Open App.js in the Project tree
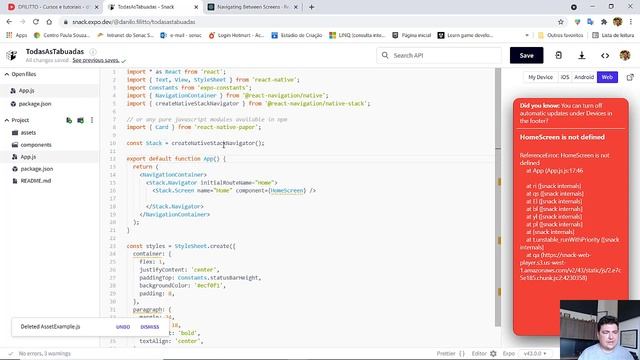Image resolution: width=640 pixels, height=360 pixels. point(28,157)
